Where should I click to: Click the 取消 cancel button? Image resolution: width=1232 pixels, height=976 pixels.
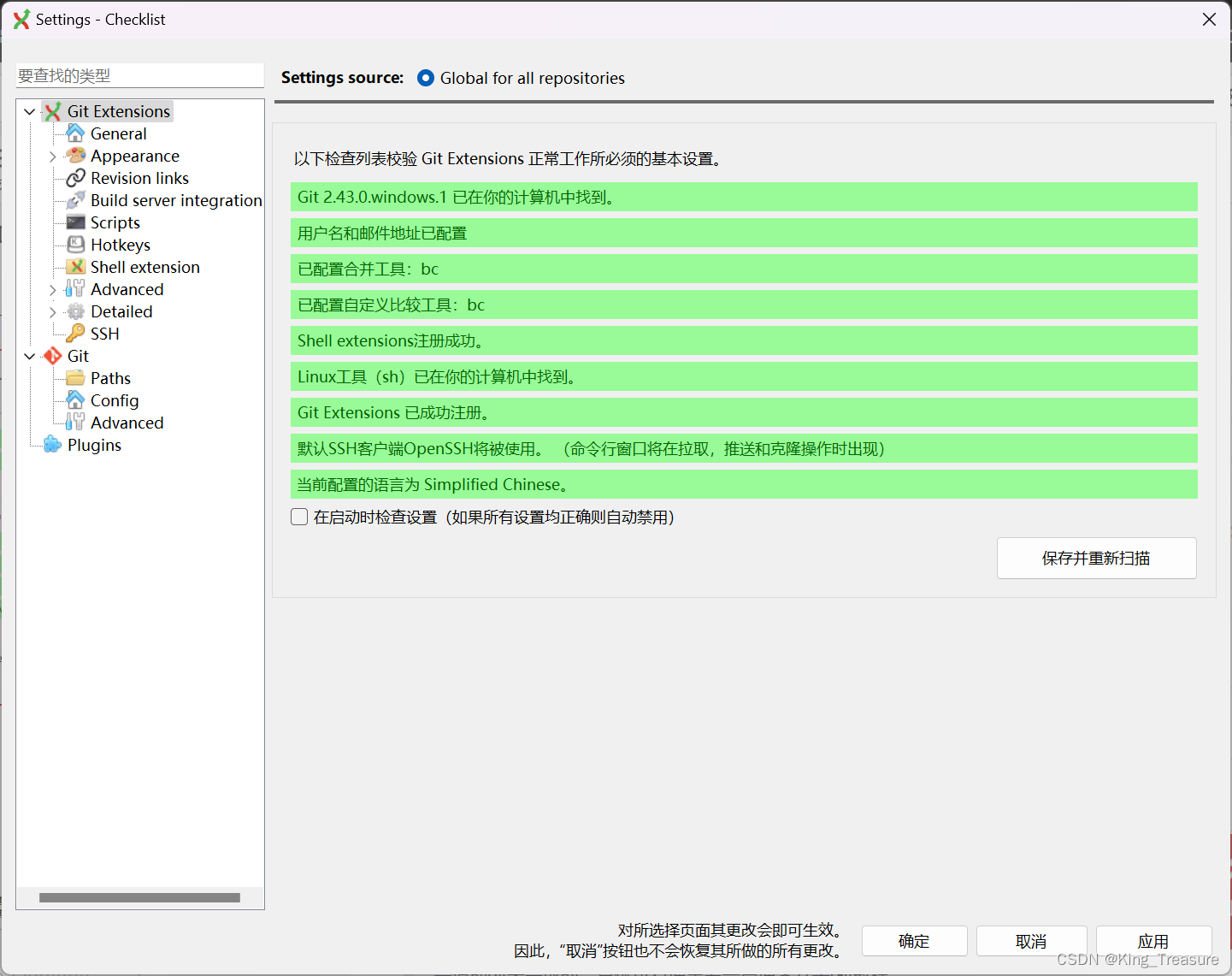click(1031, 941)
